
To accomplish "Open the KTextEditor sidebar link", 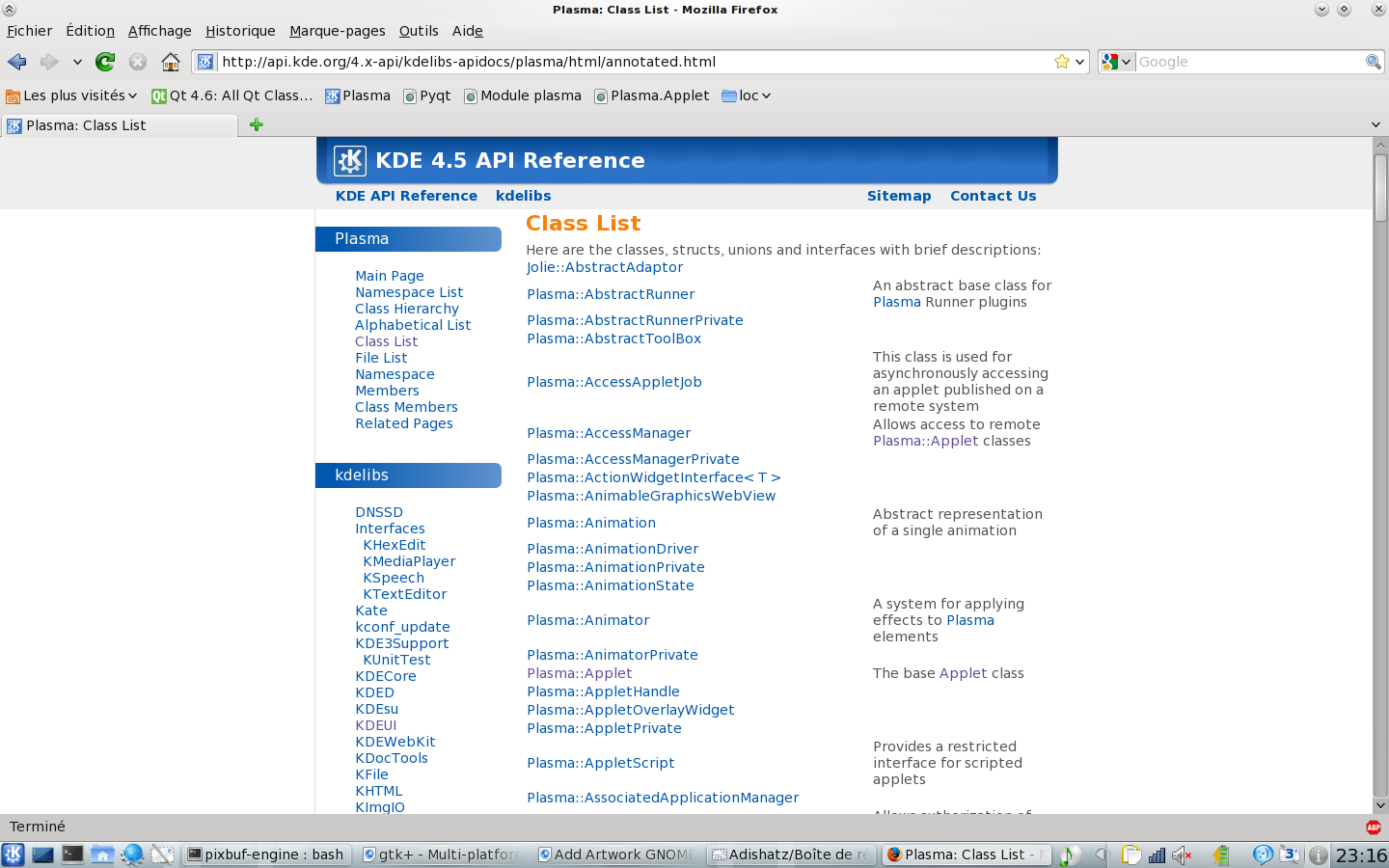I will coord(404,594).
